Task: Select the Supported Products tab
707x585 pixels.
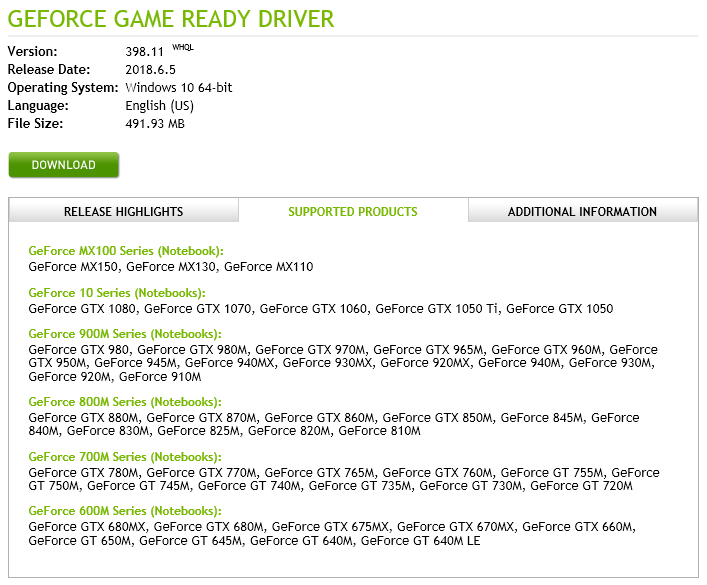Action: tap(353, 211)
